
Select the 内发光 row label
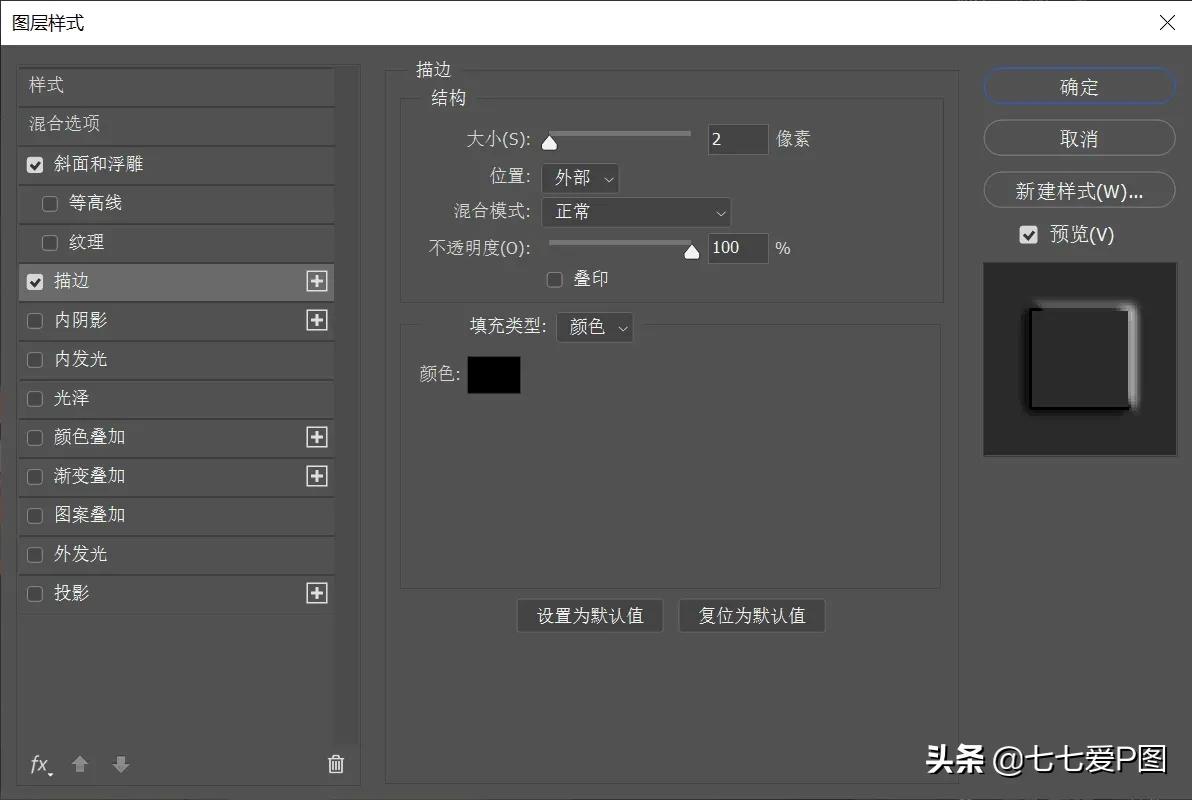pos(81,359)
